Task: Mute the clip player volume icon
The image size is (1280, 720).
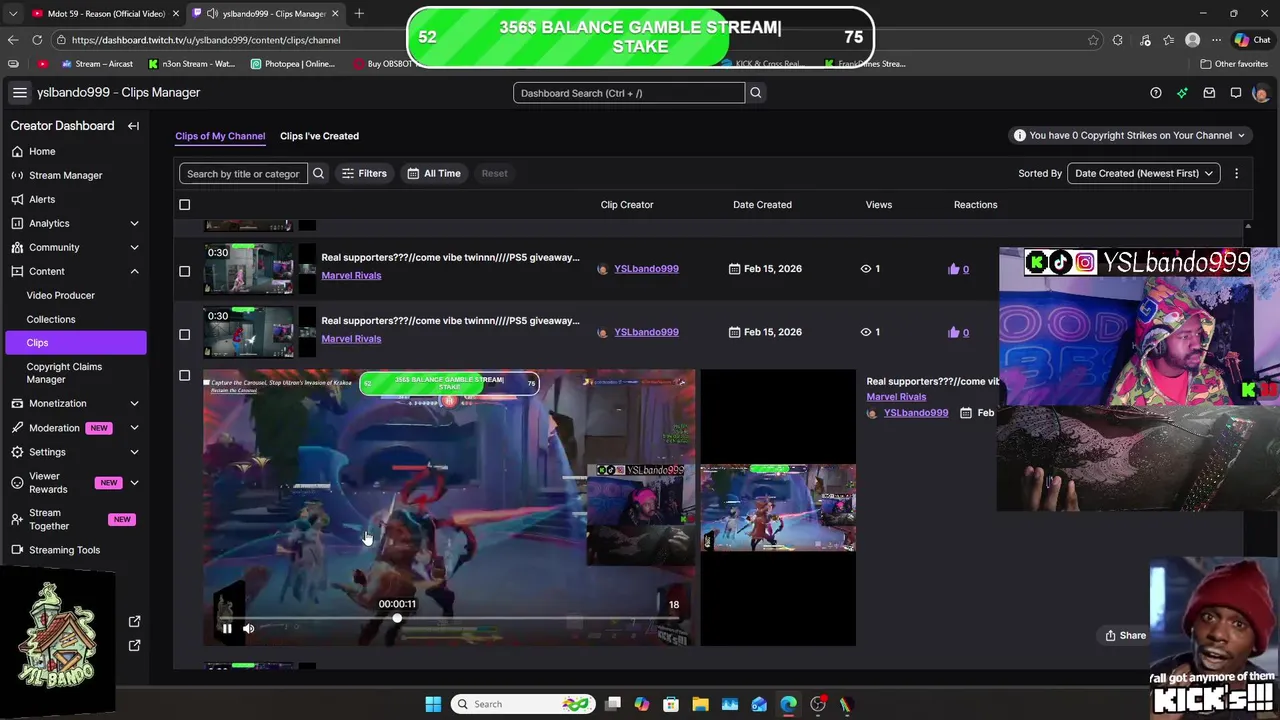Action: click(x=249, y=629)
